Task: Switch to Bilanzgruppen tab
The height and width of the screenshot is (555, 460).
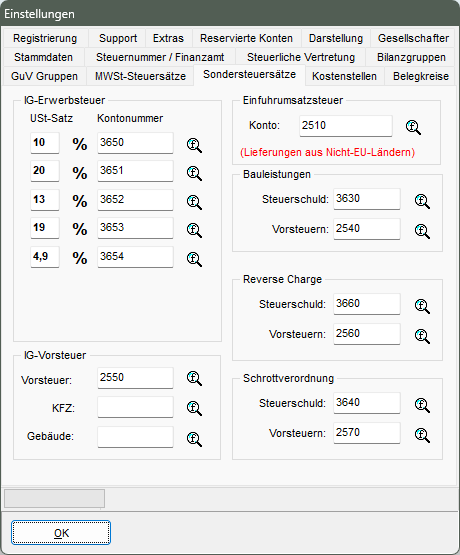Action: point(411,57)
